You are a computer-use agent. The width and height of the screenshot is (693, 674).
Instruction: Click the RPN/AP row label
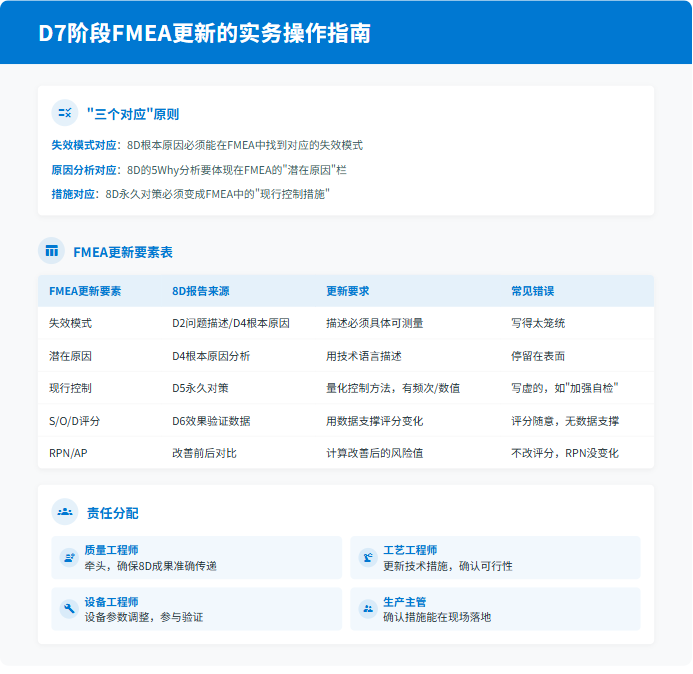(68, 453)
